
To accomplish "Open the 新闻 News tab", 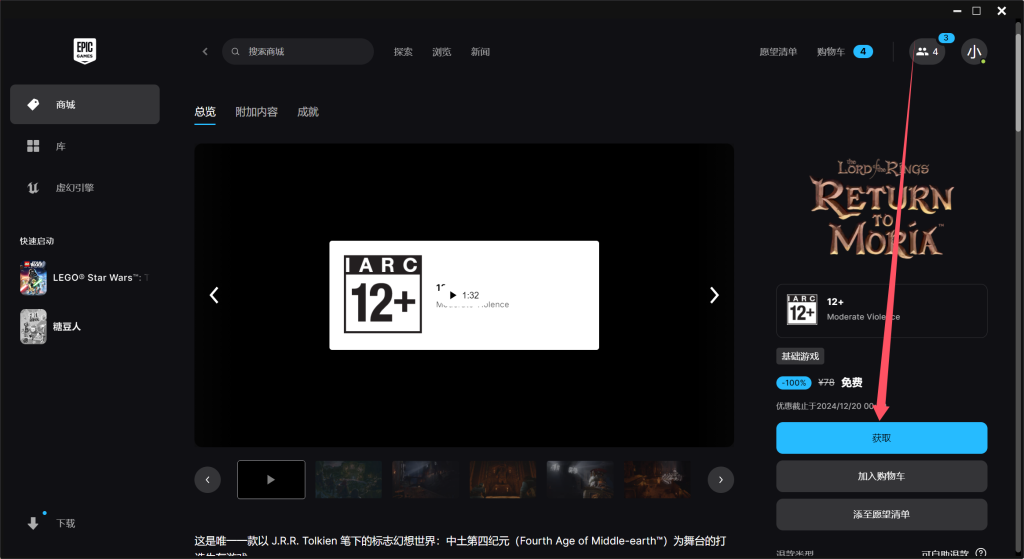I will (480, 52).
